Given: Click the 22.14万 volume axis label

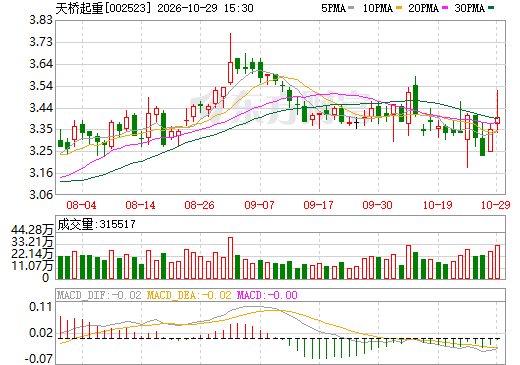Looking at the screenshot, I should pos(32,254).
